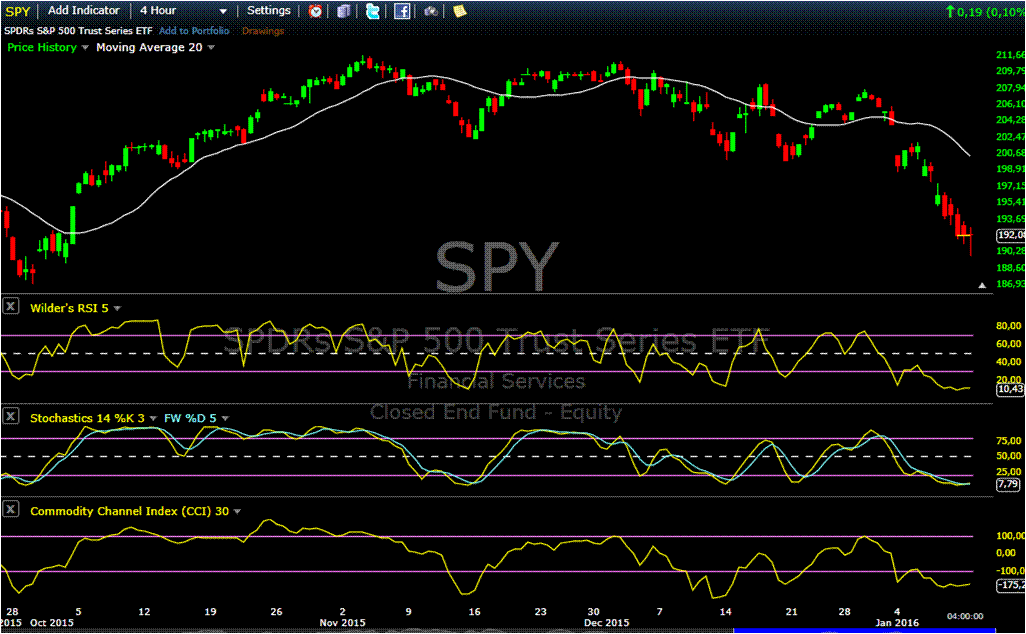Open the yellow sticky note icon

tap(459, 10)
